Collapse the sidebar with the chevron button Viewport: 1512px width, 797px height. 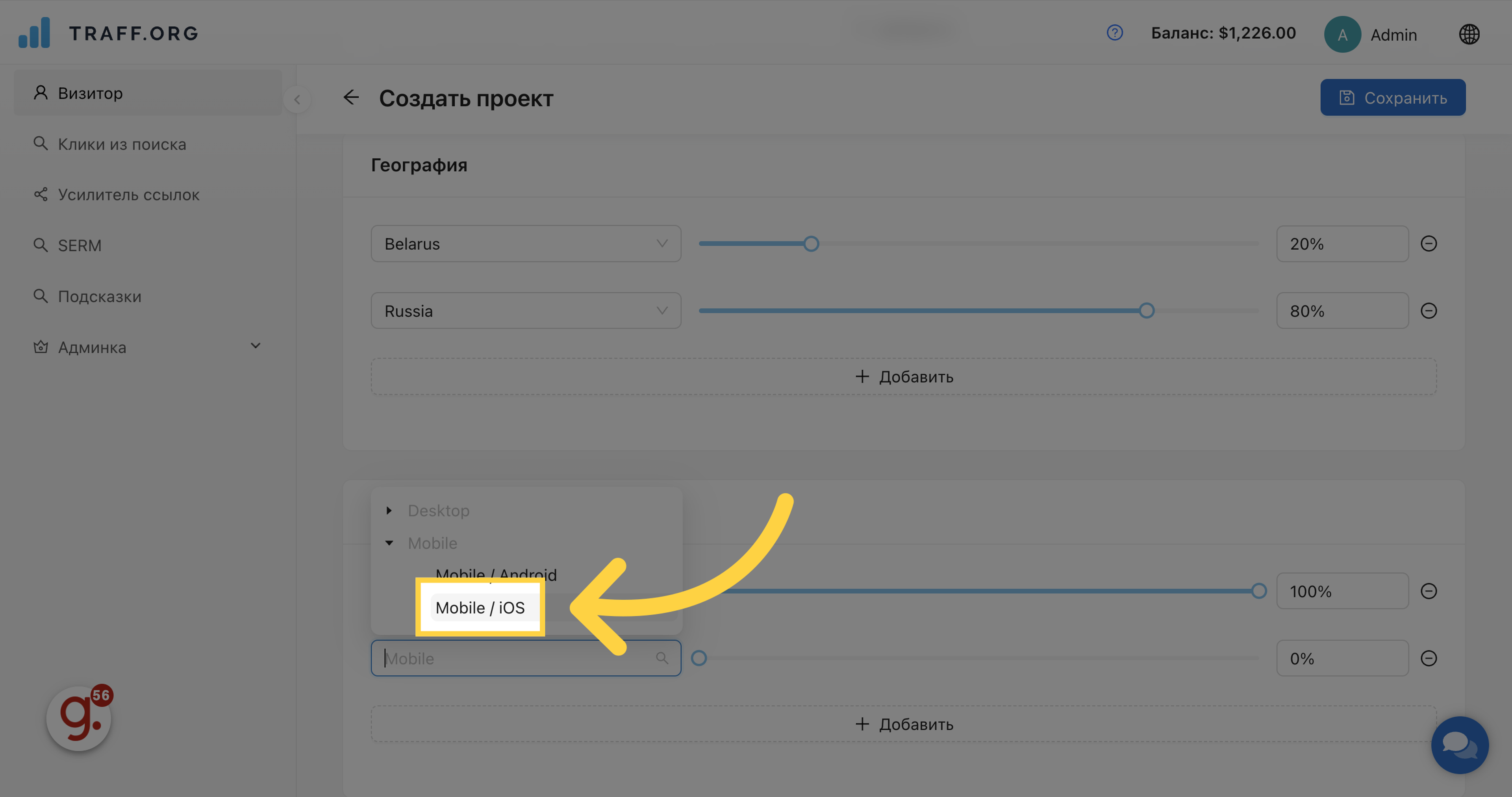point(297,99)
